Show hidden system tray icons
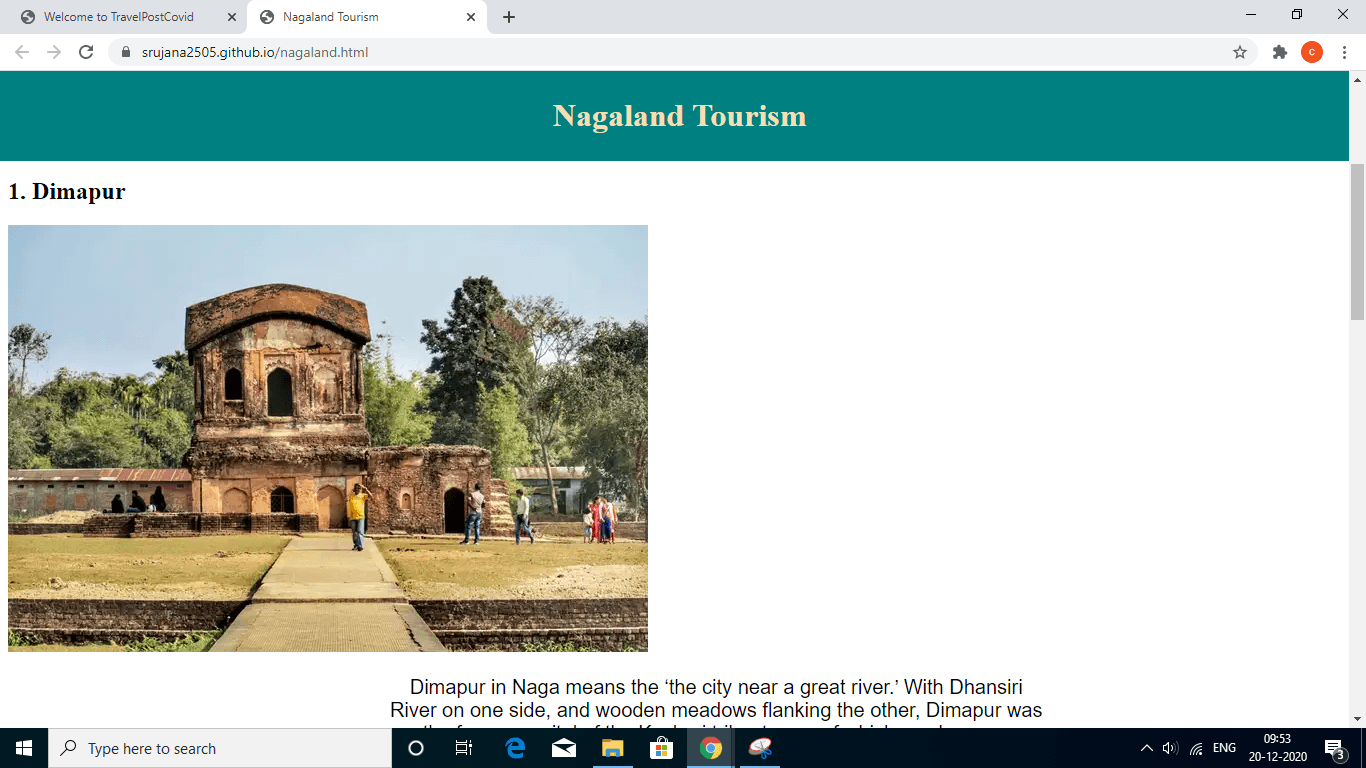Screen dimensions: 1366x768 point(1146,748)
